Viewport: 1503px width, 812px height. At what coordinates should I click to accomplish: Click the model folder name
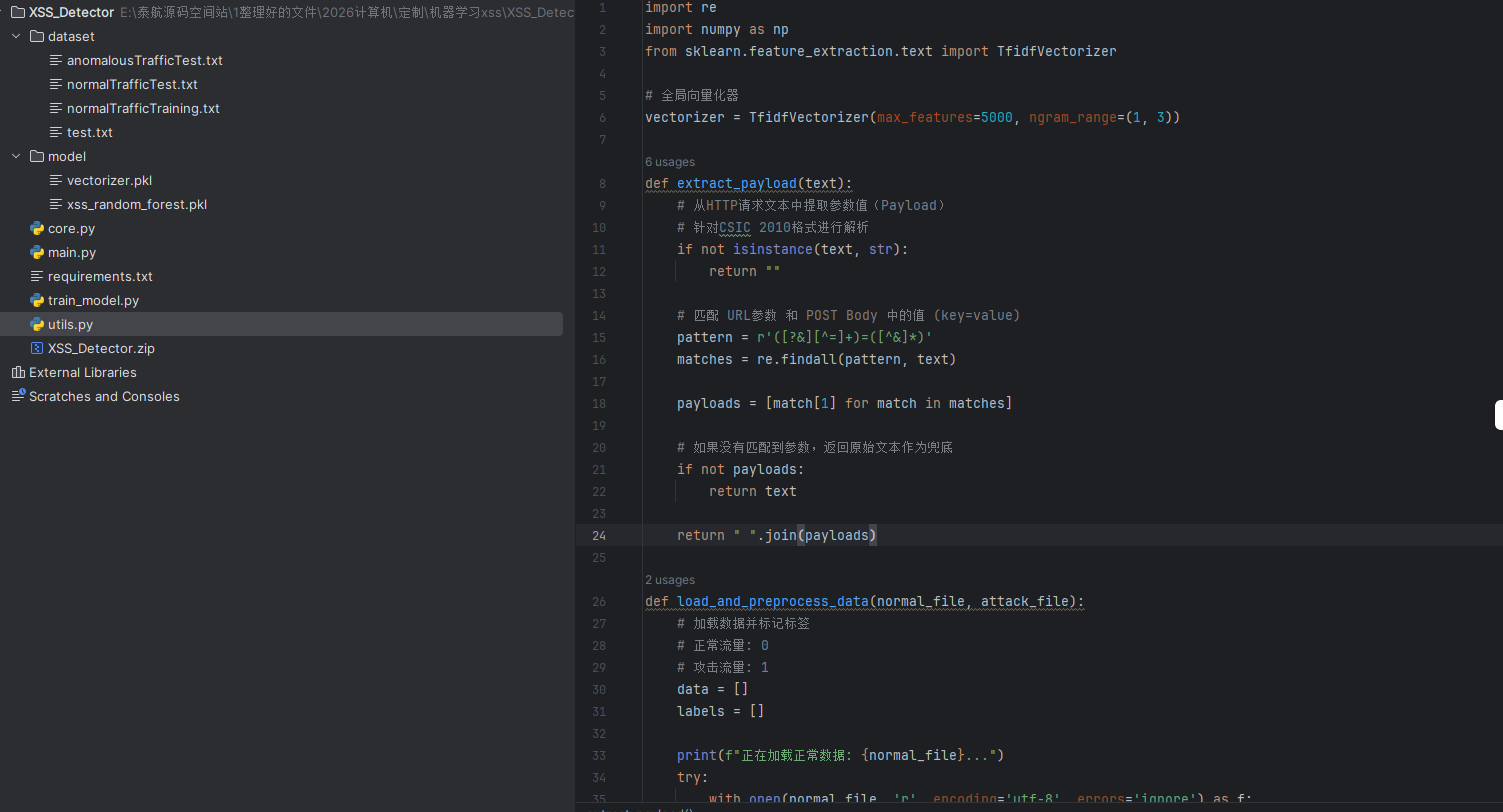[x=67, y=156]
